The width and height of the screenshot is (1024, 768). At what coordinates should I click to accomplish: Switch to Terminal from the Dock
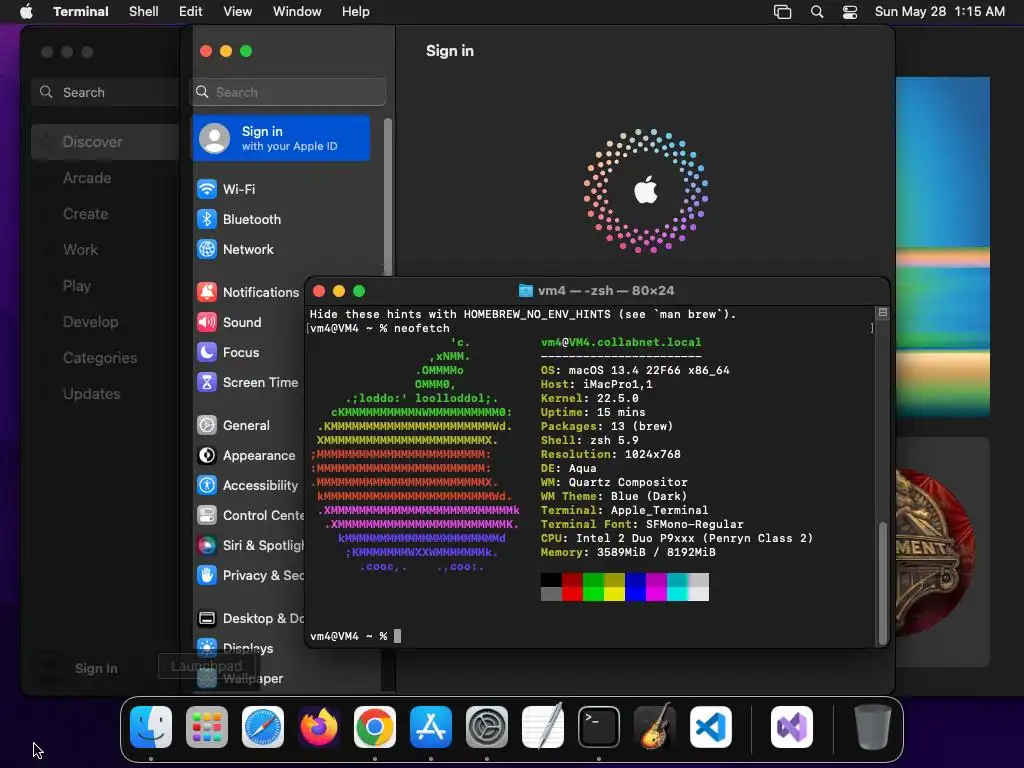click(x=599, y=727)
